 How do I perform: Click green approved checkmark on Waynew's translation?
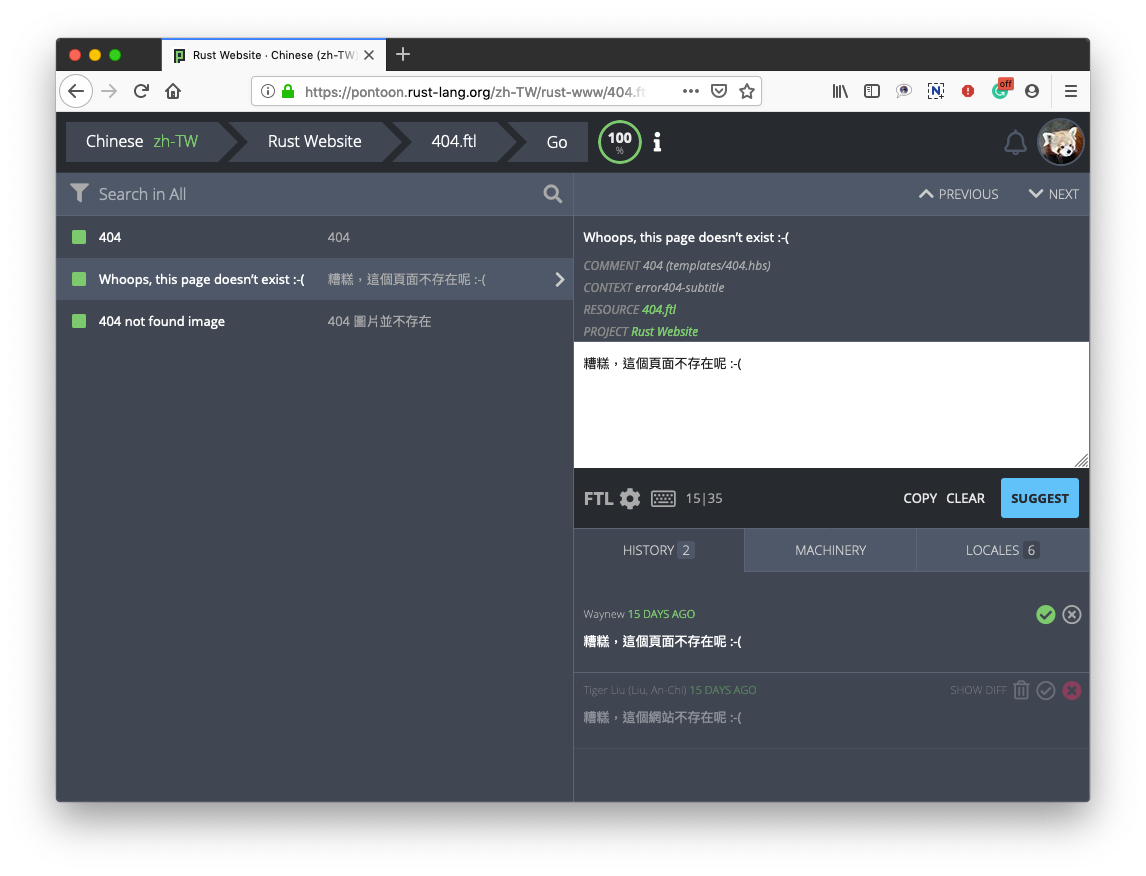(1046, 614)
